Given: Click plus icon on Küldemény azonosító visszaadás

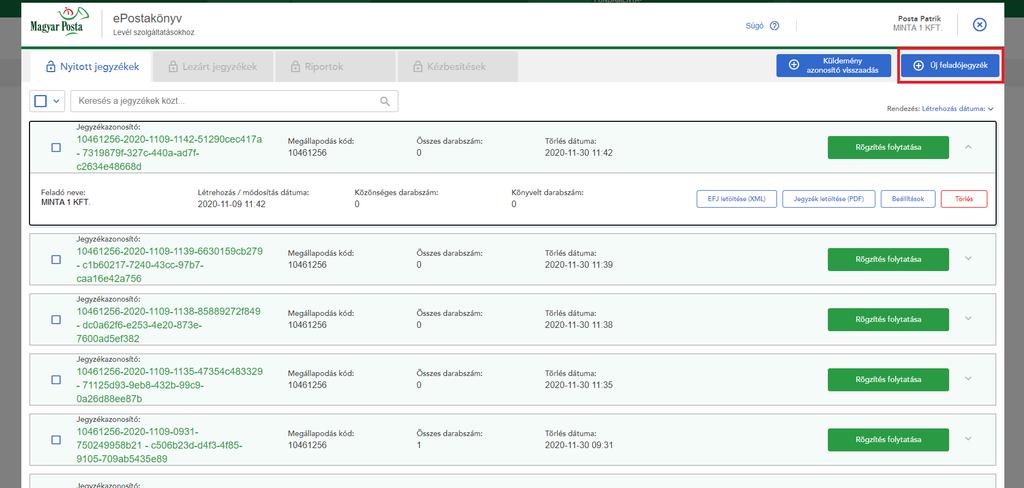Looking at the screenshot, I should 794,65.
